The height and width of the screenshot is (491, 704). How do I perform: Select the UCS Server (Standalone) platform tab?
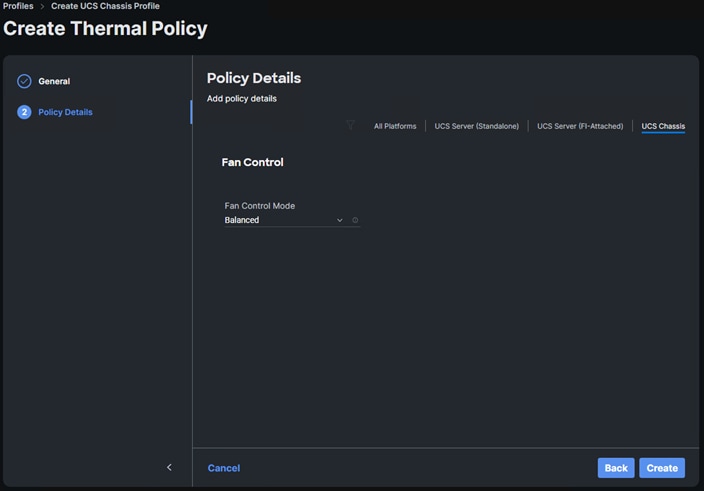[477, 127]
